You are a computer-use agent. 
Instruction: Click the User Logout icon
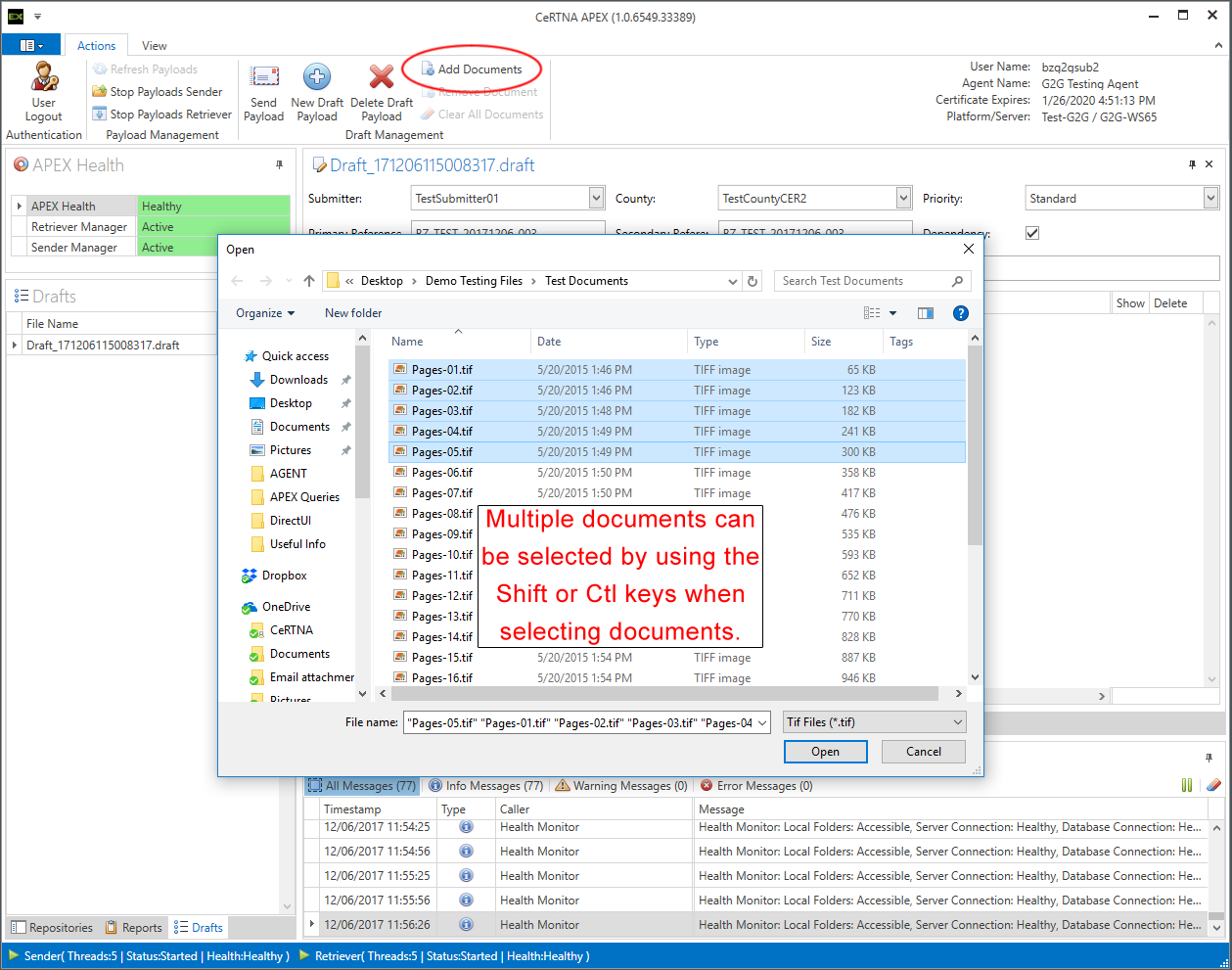[44, 77]
